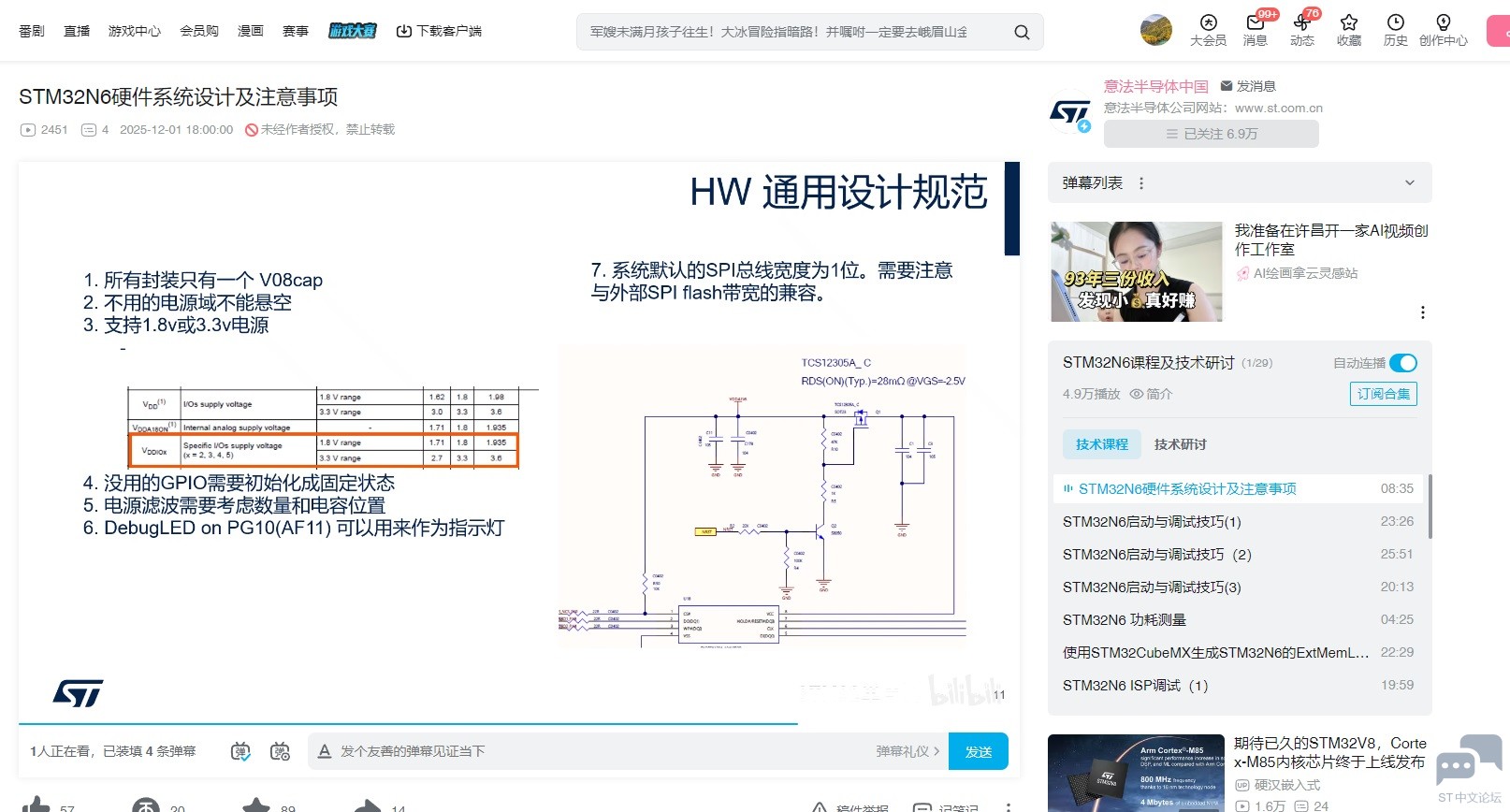Click the 收藏 favorites star icon

click(1348, 23)
